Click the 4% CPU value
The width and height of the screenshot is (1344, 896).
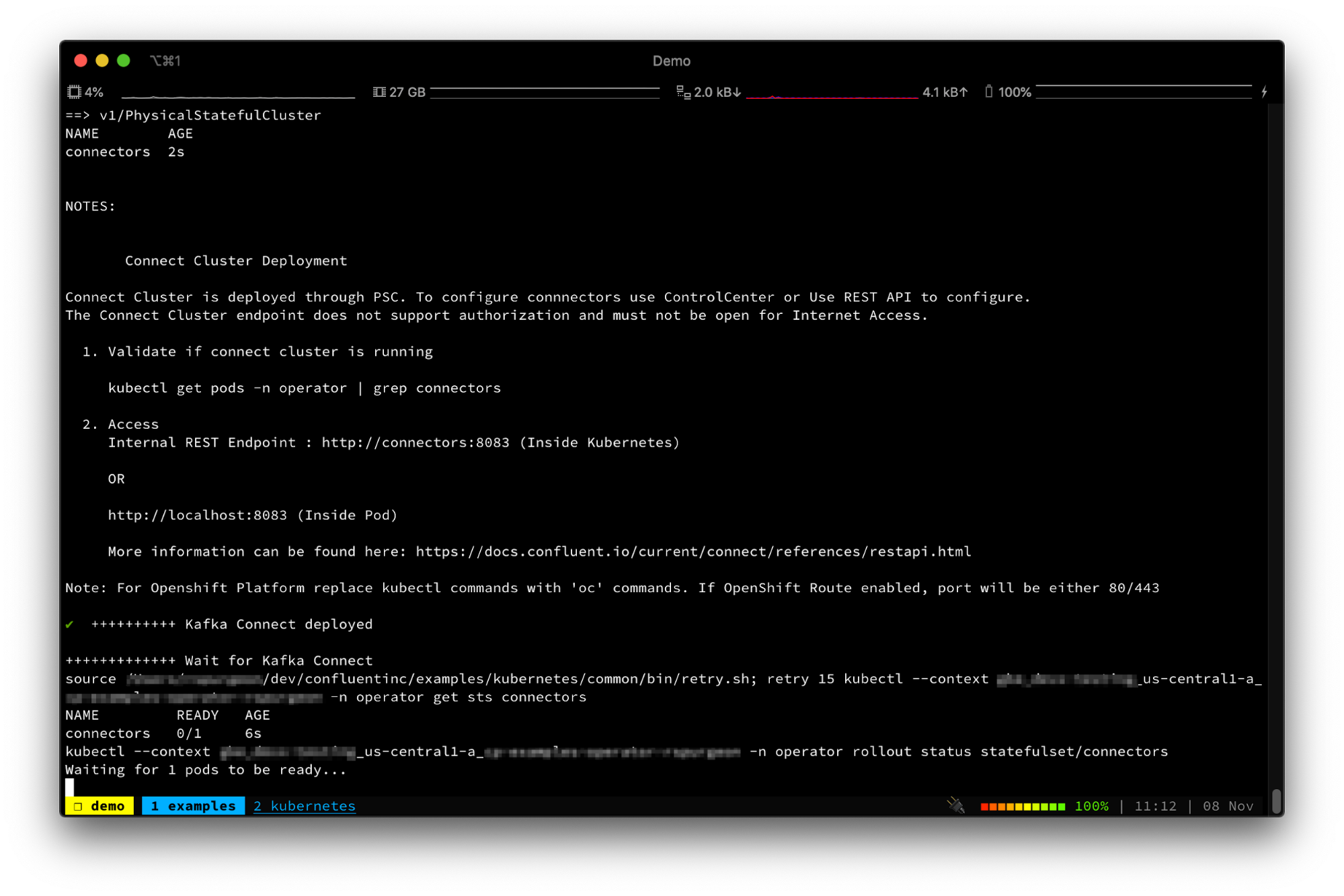coord(94,92)
